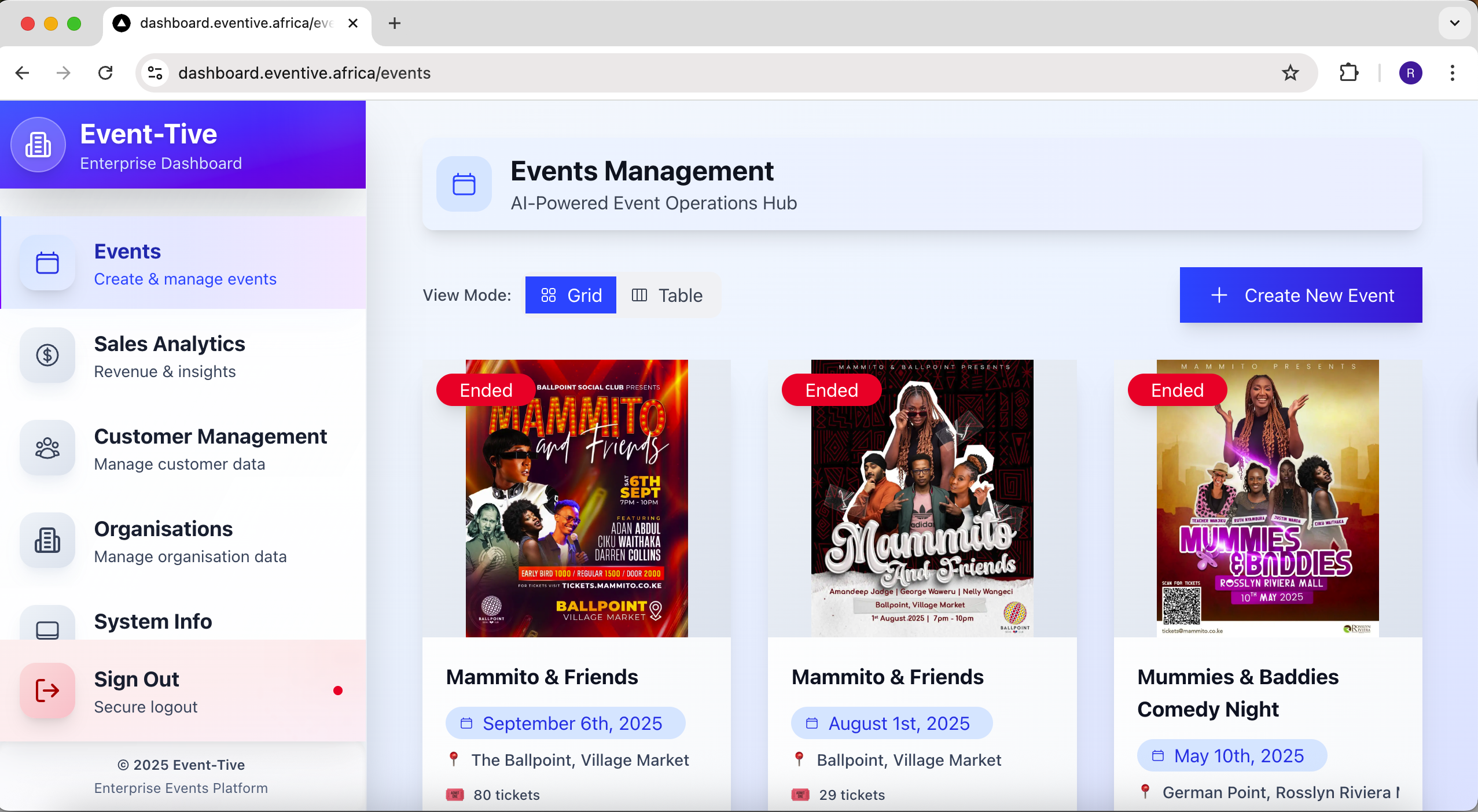Click the Customer Management people icon
Image resolution: width=1478 pixels, height=812 pixels.
click(x=47, y=448)
